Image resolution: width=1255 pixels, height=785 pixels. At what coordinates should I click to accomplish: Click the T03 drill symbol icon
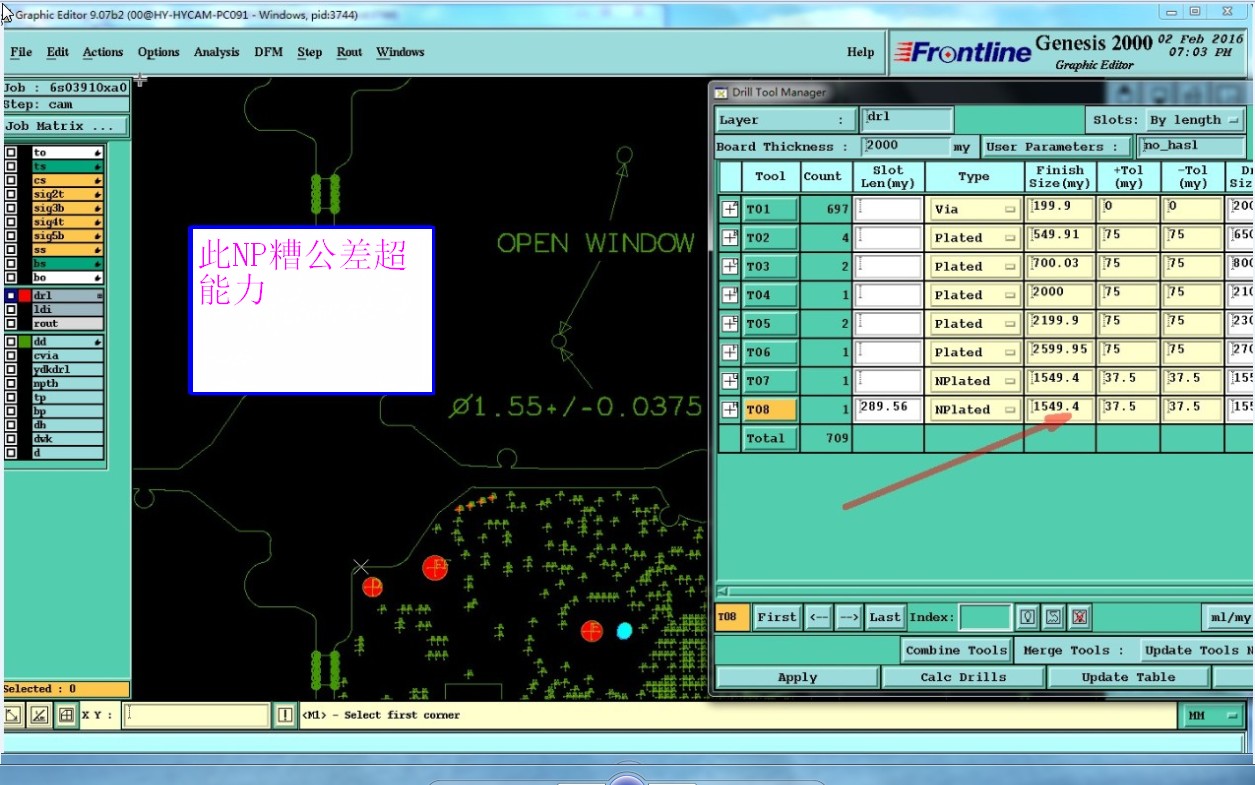(730, 266)
